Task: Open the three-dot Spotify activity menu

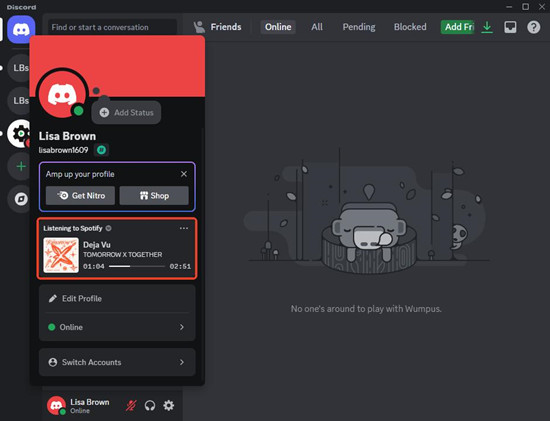Action: (x=184, y=228)
